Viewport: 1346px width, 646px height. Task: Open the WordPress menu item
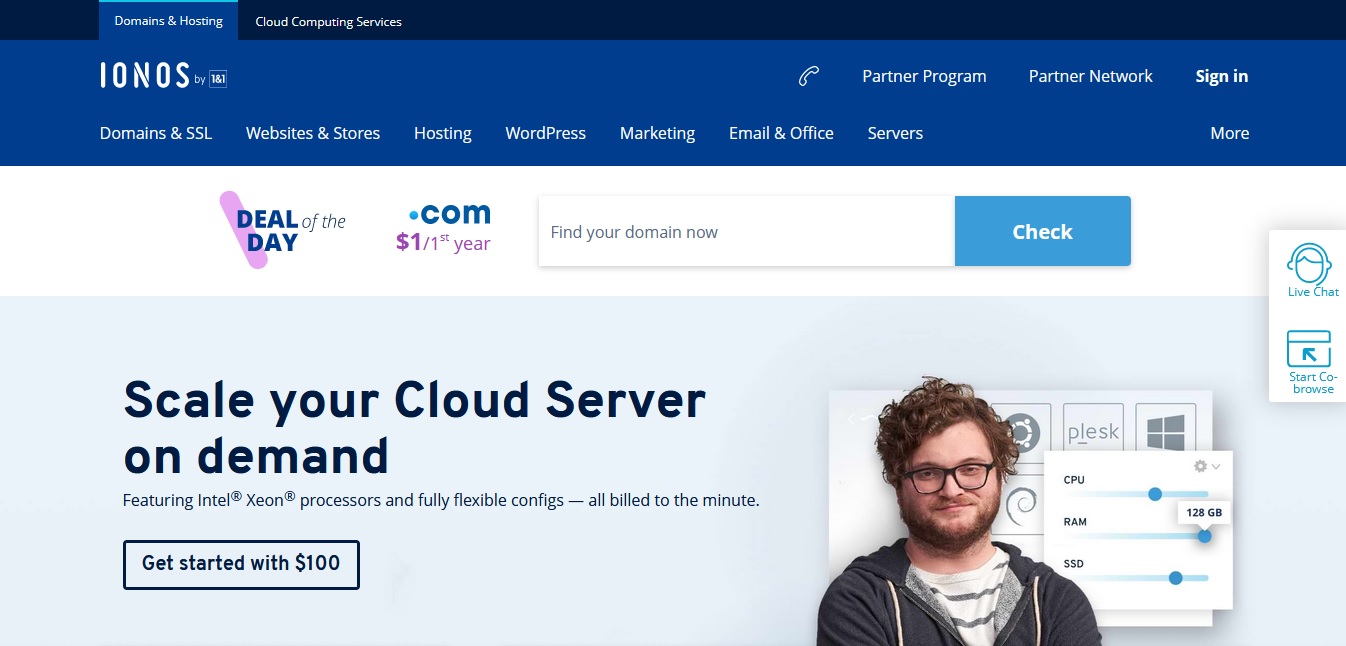[545, 133]
